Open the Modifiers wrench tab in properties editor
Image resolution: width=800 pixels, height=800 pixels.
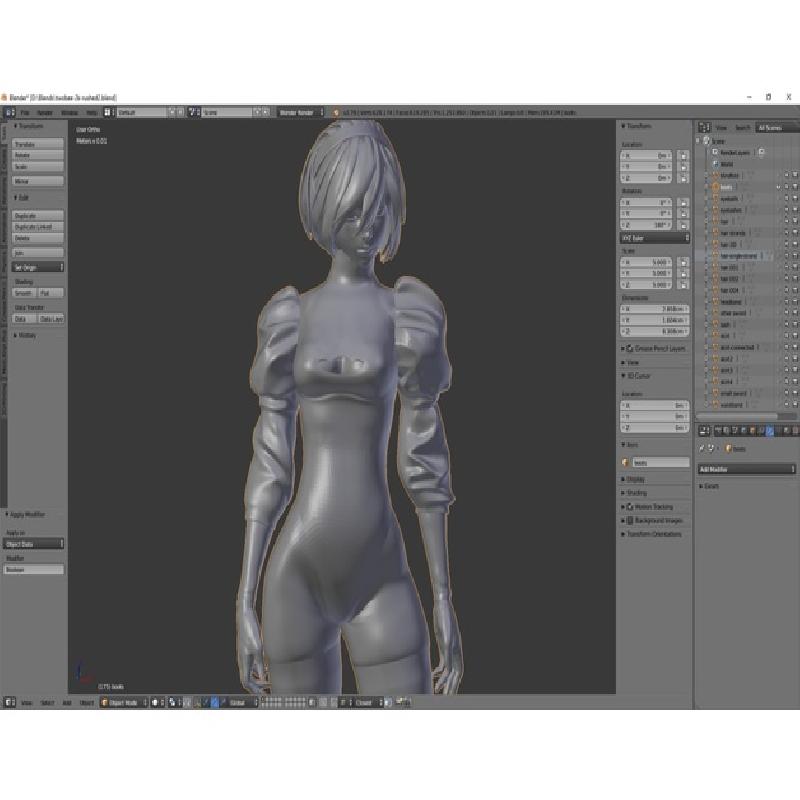coord(770,431)
